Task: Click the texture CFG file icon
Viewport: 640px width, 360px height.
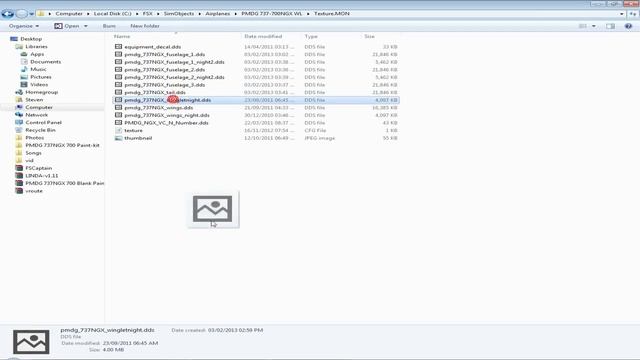Action: (x=118, y=130)
